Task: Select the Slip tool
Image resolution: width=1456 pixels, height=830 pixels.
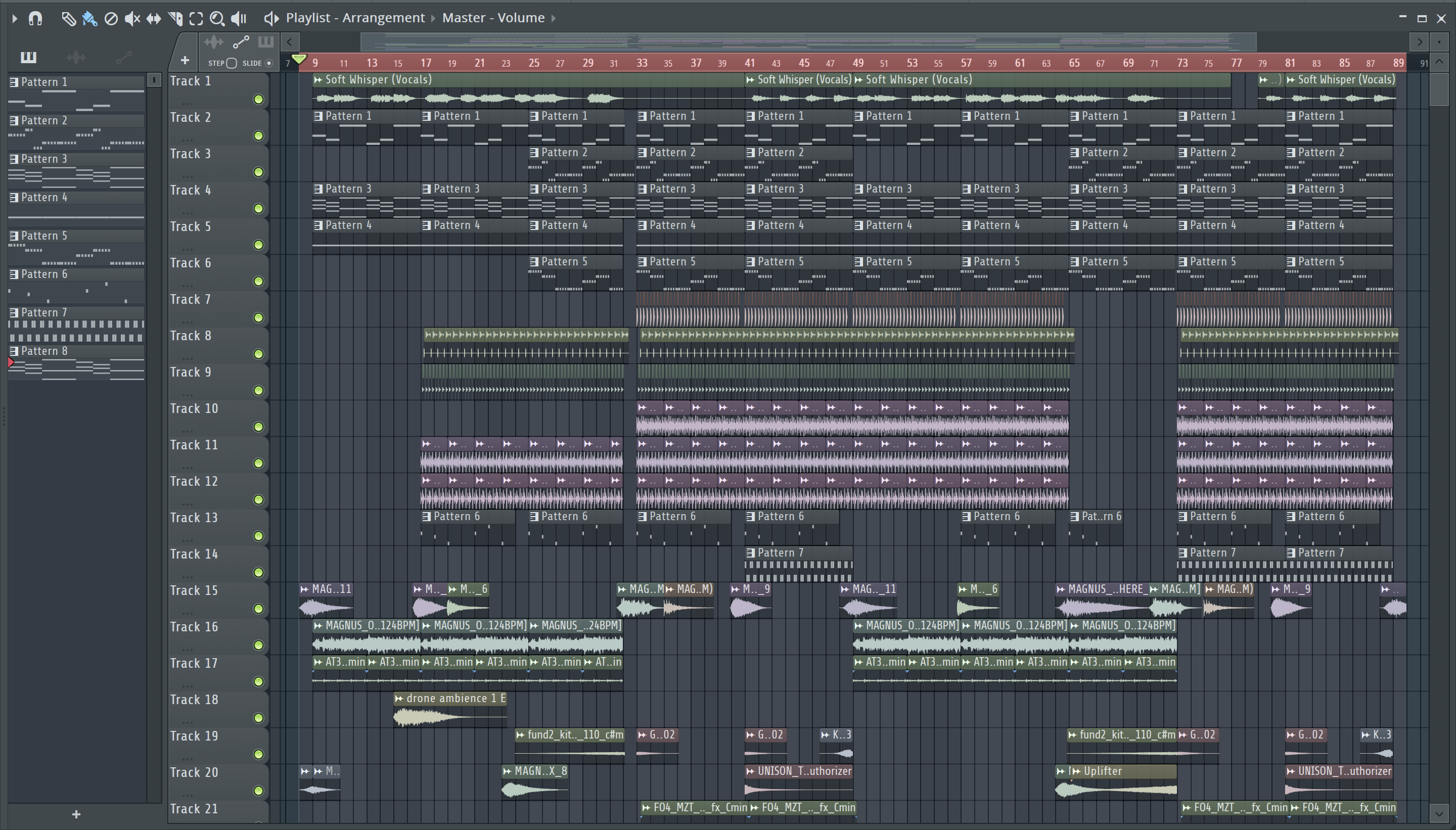Action: click(153, 19)
